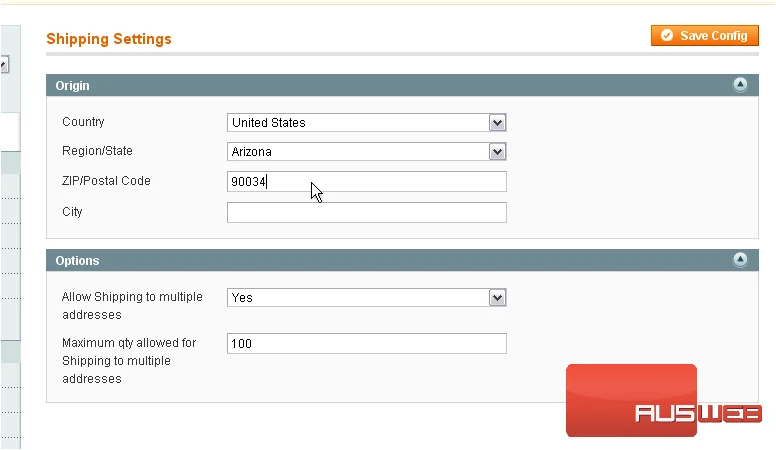Open the Region/State dropdown showing Arizona
776x450 pixels.
[x=367, y=151]
